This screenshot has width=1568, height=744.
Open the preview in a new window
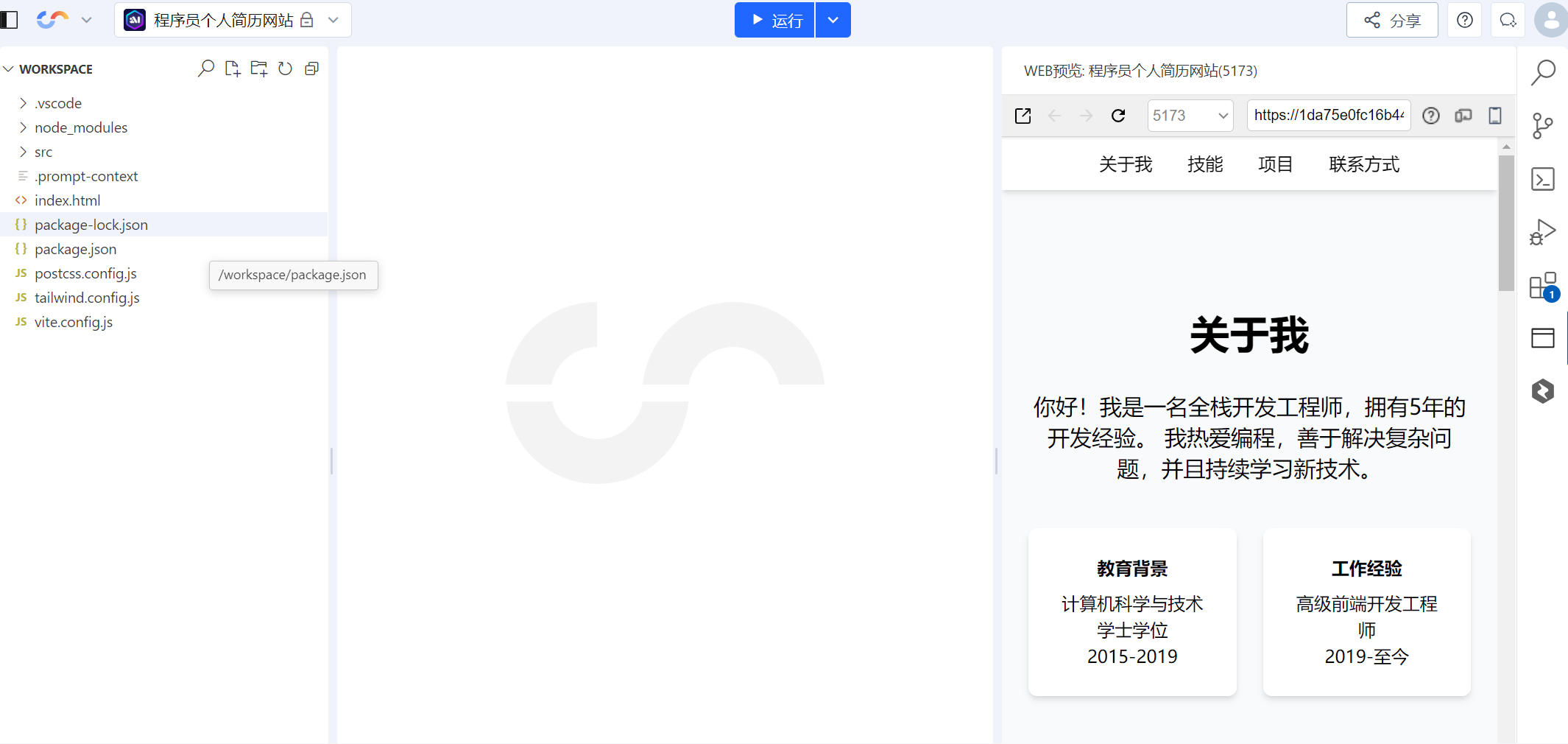pos(1023,116)
